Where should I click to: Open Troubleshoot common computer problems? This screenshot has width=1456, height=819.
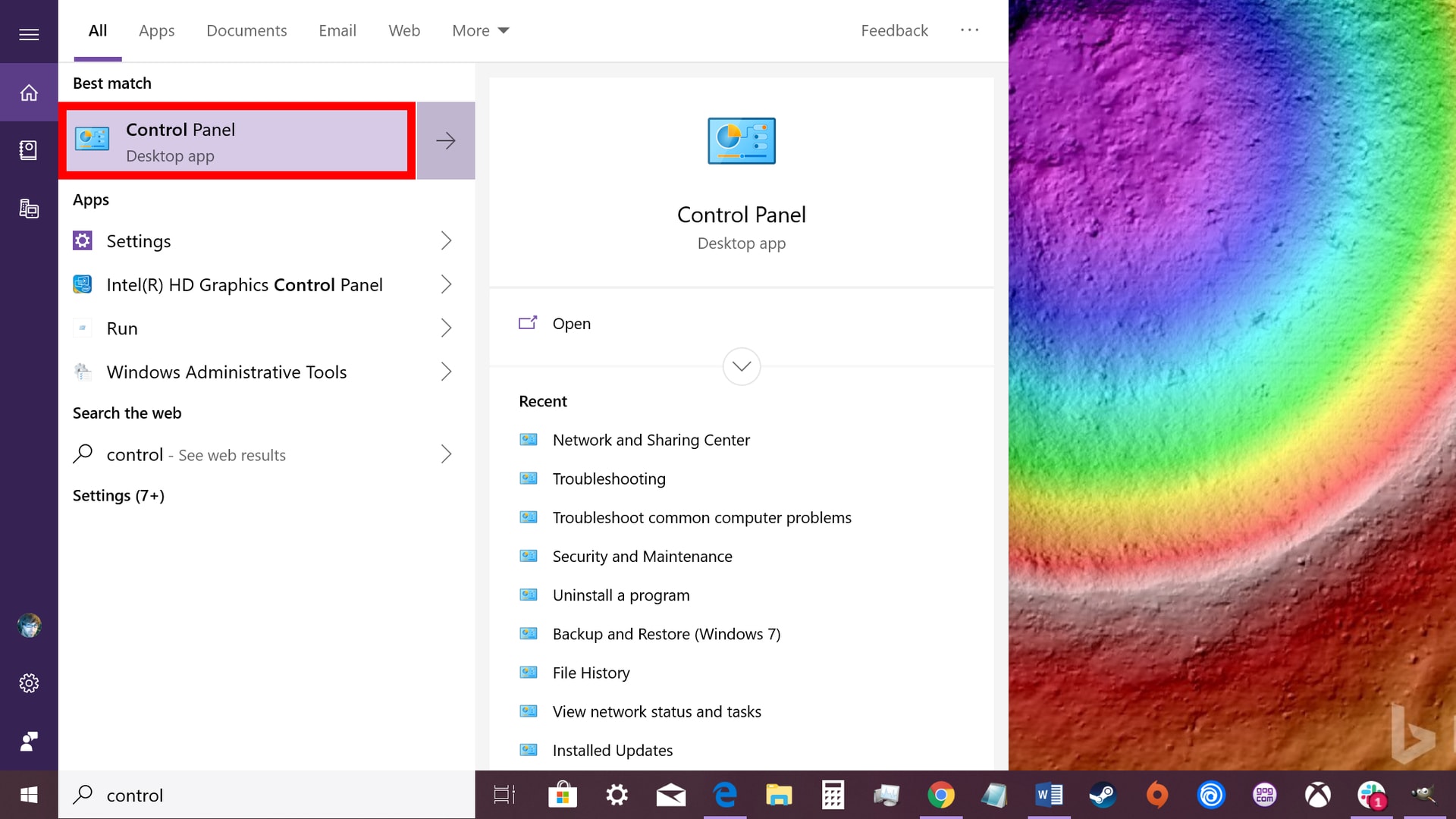point(701,516)
